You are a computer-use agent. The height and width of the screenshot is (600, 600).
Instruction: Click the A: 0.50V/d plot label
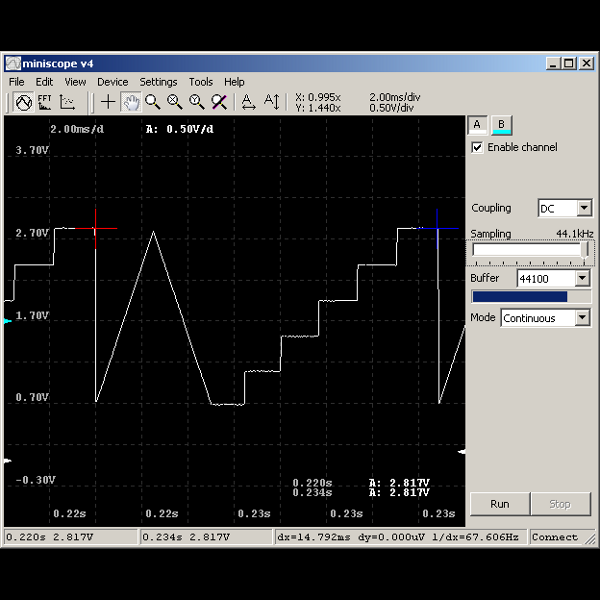click(x=179, y=129)
